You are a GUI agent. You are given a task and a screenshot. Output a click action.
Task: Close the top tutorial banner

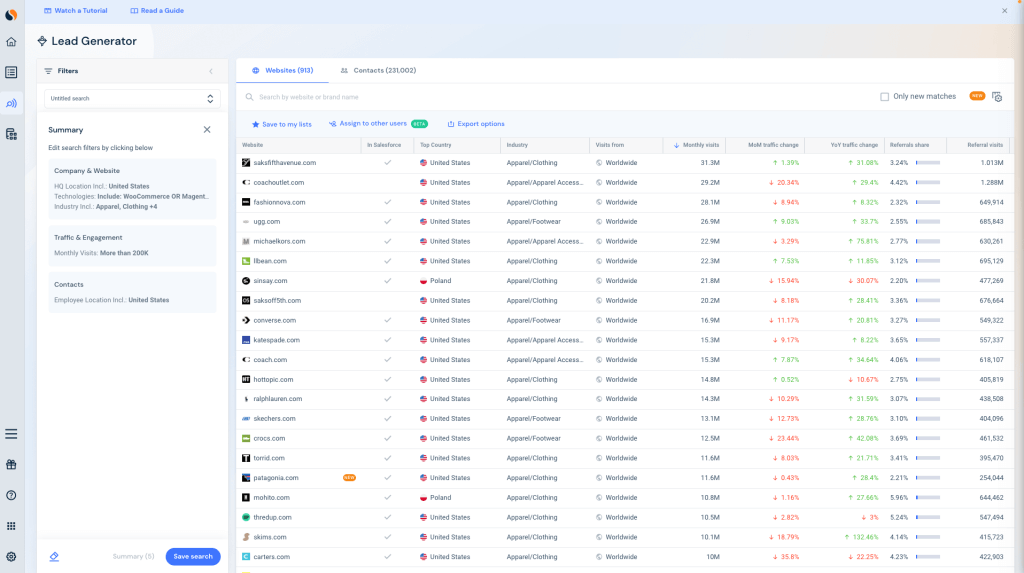pyautogui.click(x=1004, y=10)
